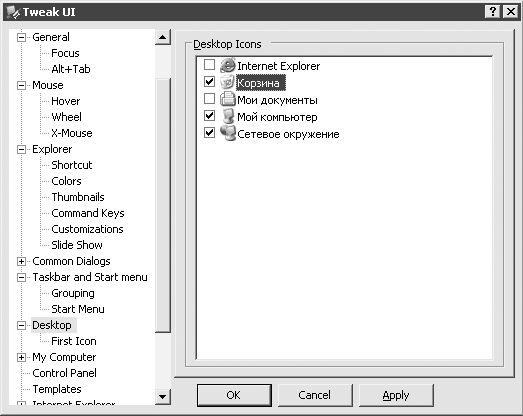The height and width of the screenshot is (416, 523).
Task: Uncheck the Сетевое окружение checkbox
Action: point(209,132)
